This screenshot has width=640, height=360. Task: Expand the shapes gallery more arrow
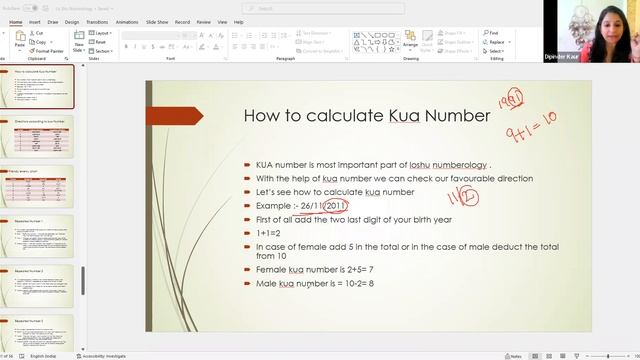tap(399, 49)
